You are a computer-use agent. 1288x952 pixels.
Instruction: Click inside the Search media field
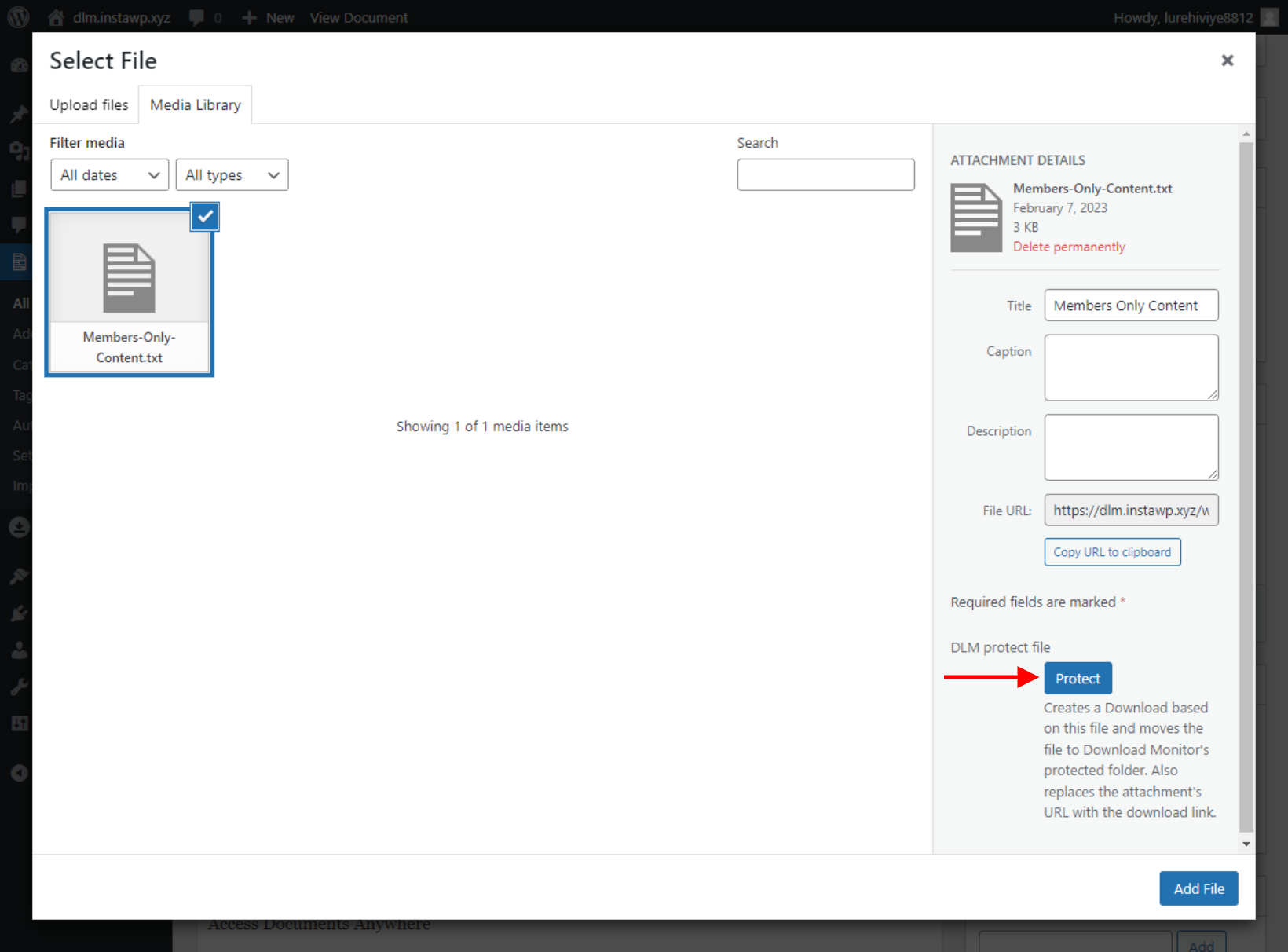point(825,174)
